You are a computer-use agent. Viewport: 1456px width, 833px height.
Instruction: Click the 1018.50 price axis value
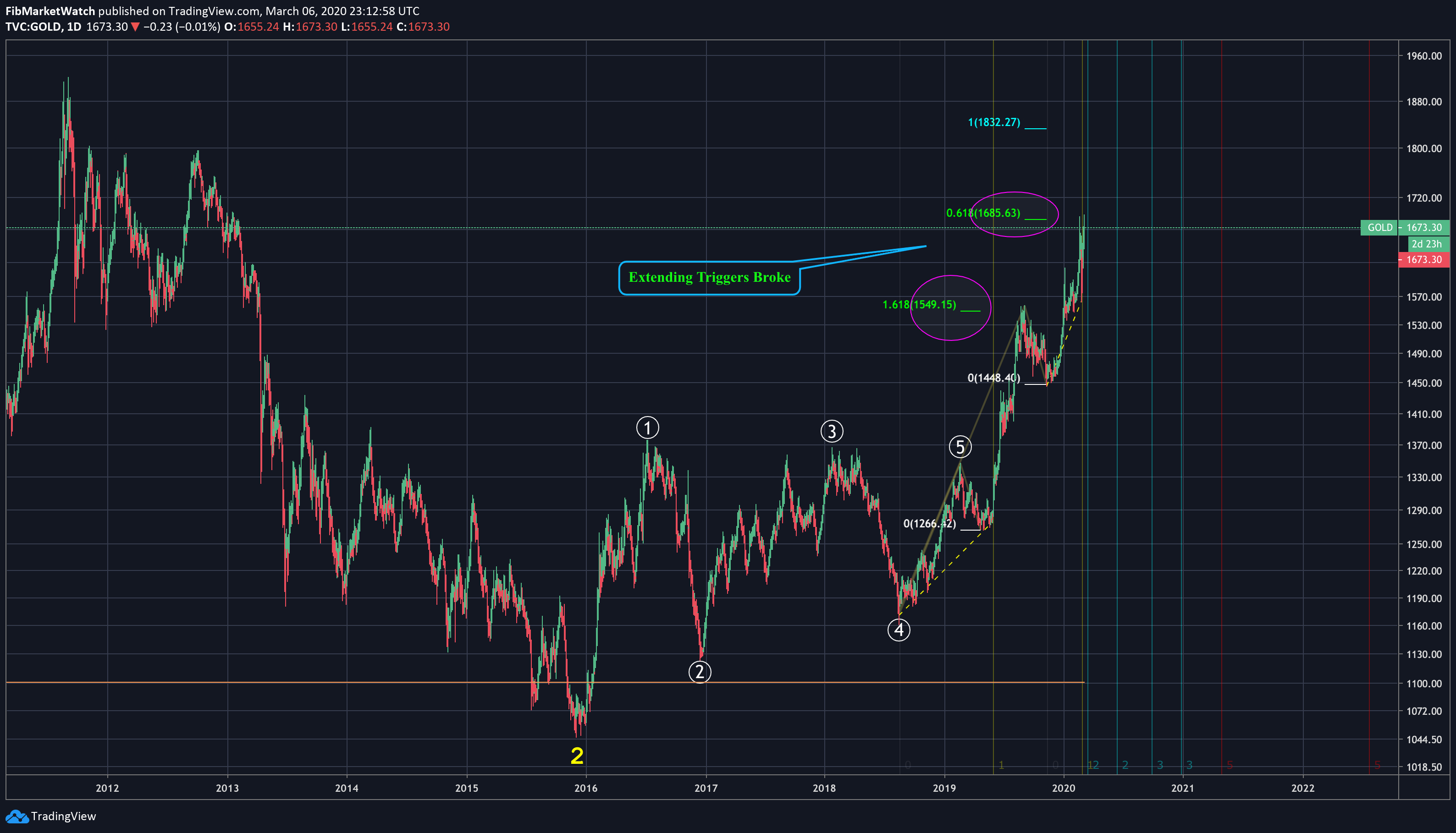(x=1424, y=767)
